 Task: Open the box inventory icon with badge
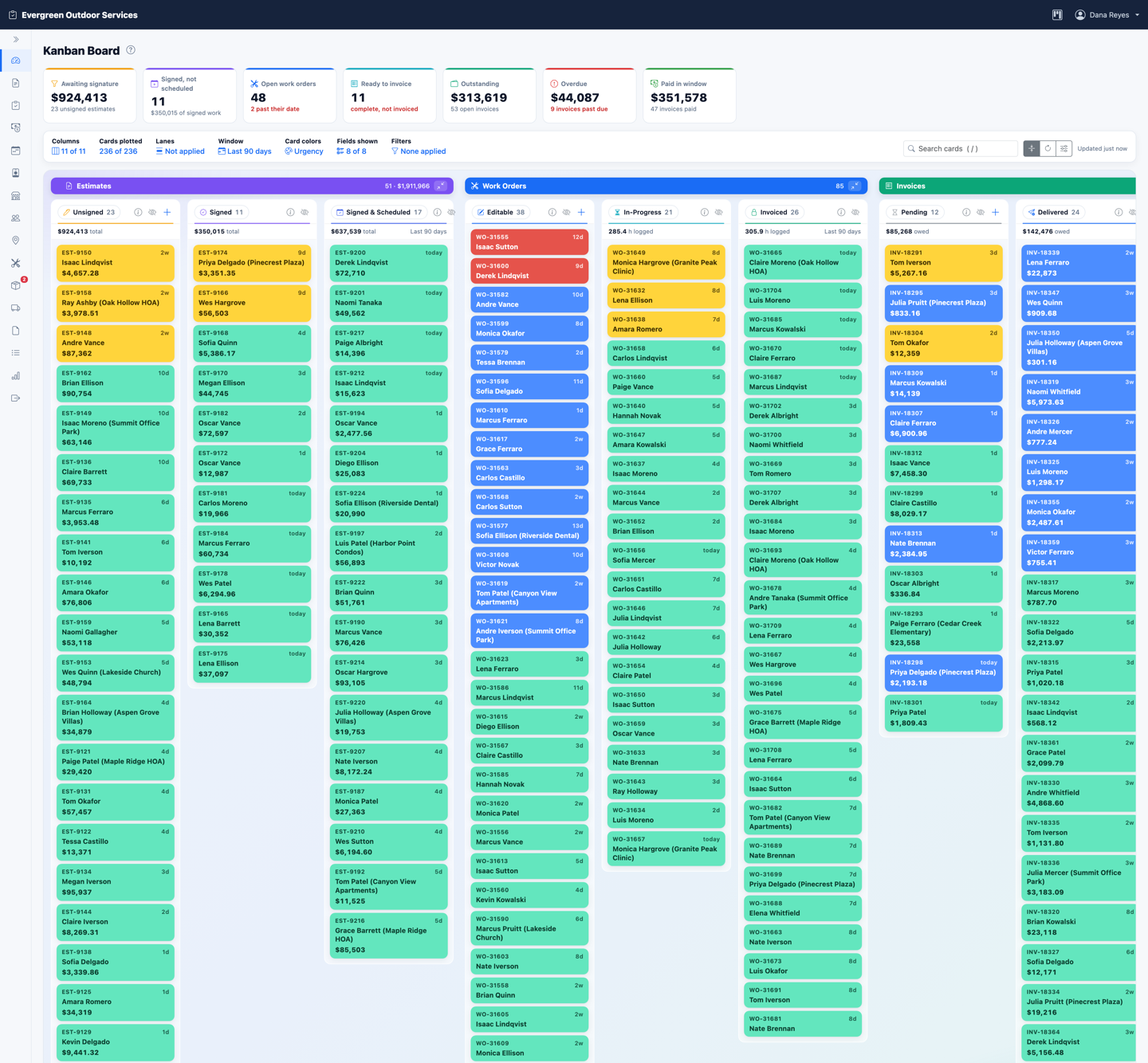tap(15, 285)
